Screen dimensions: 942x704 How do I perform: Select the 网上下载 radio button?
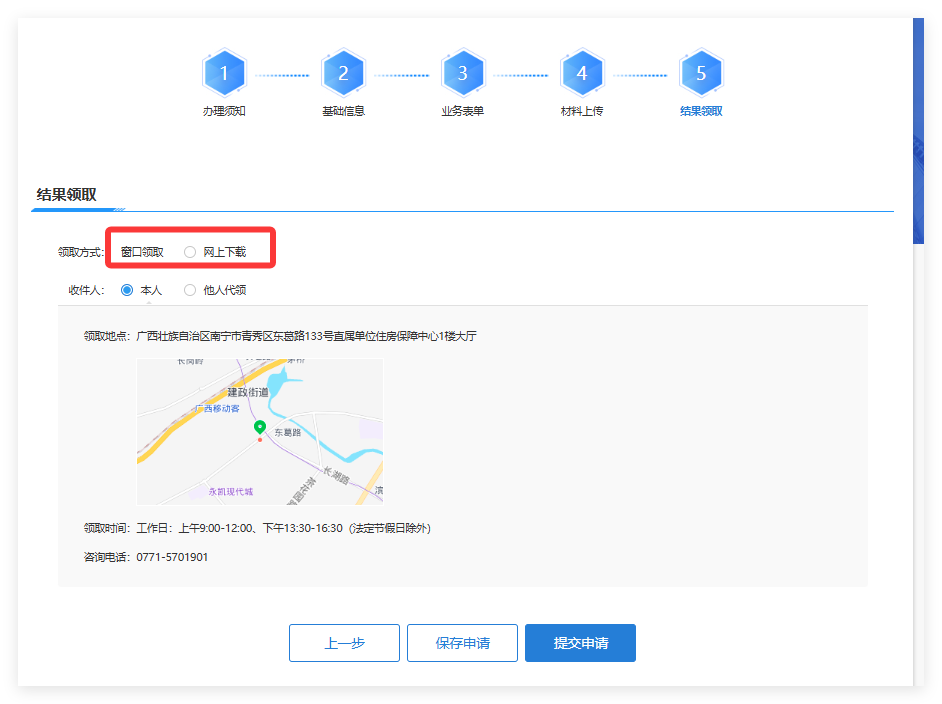coord(190,252)
